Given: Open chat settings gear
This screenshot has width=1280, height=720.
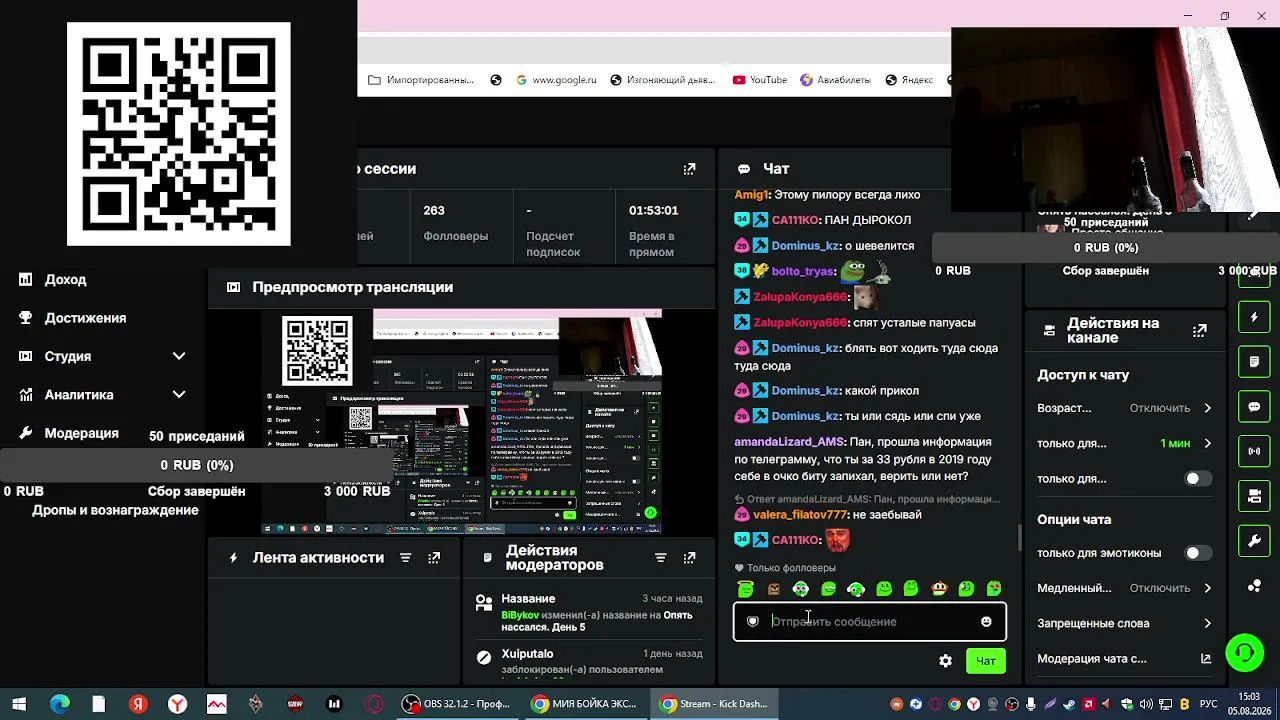Looking at the screenshot, I should coord(945,661).
